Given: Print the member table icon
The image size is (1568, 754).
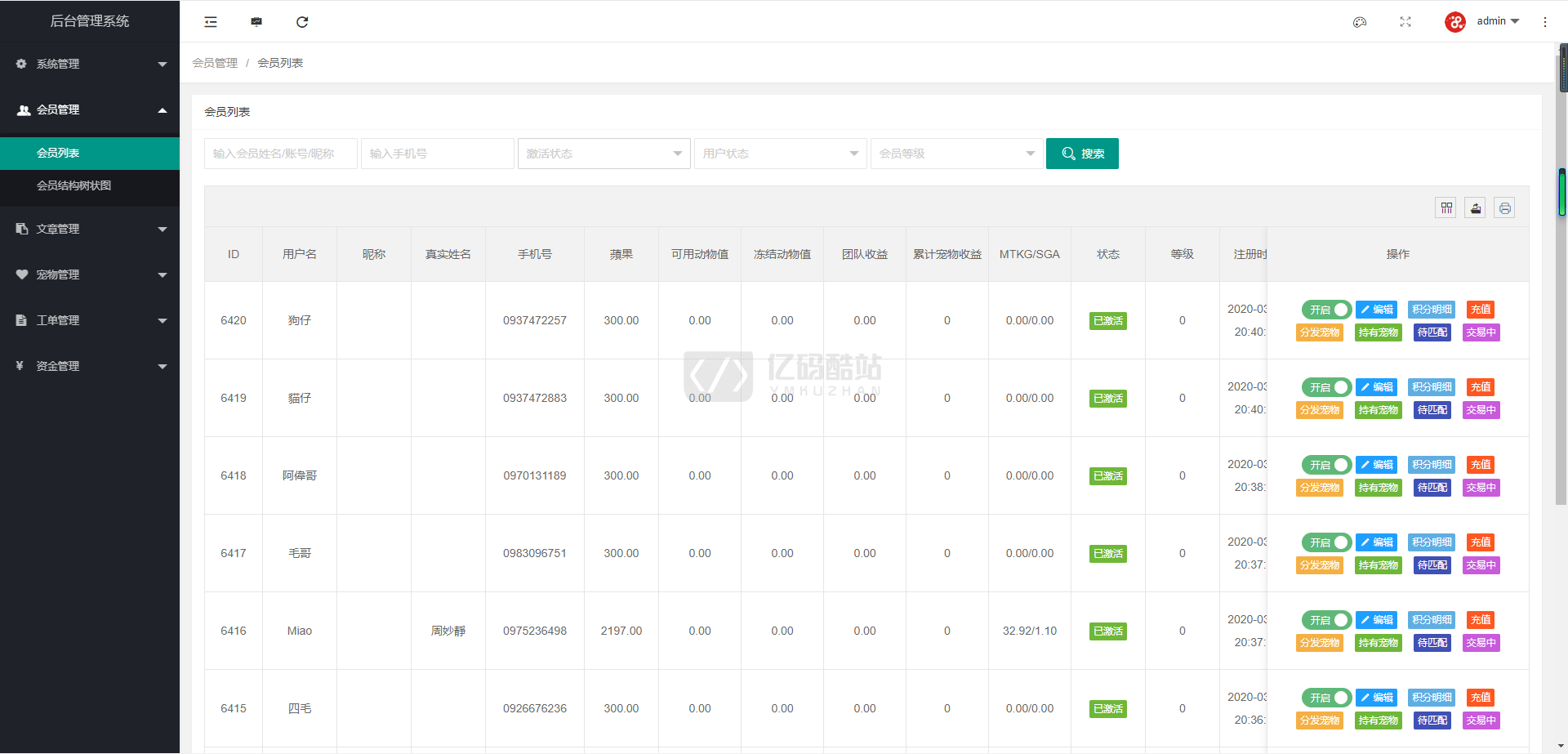Looking at the screenshot, I should click(x=1505, y=208).
